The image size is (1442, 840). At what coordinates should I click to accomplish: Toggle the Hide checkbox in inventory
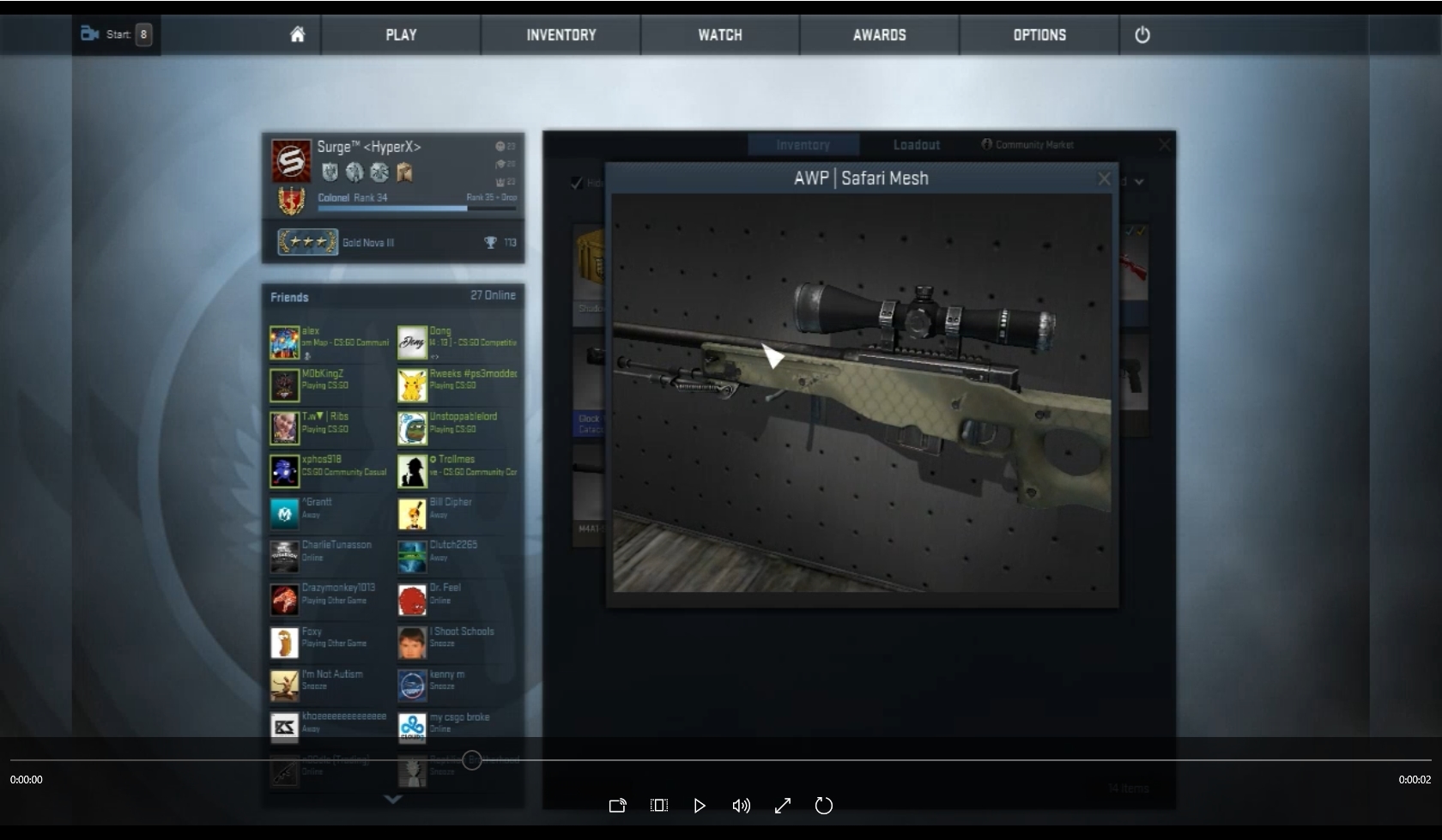point(577,183)
